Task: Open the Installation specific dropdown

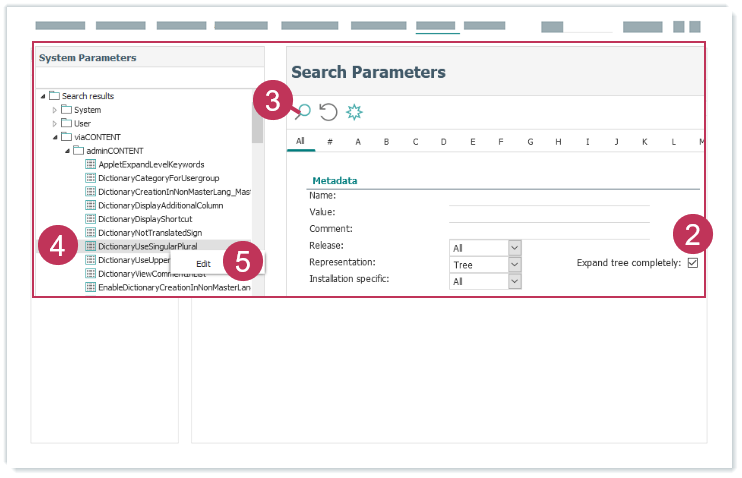Action: pos(514,282)
